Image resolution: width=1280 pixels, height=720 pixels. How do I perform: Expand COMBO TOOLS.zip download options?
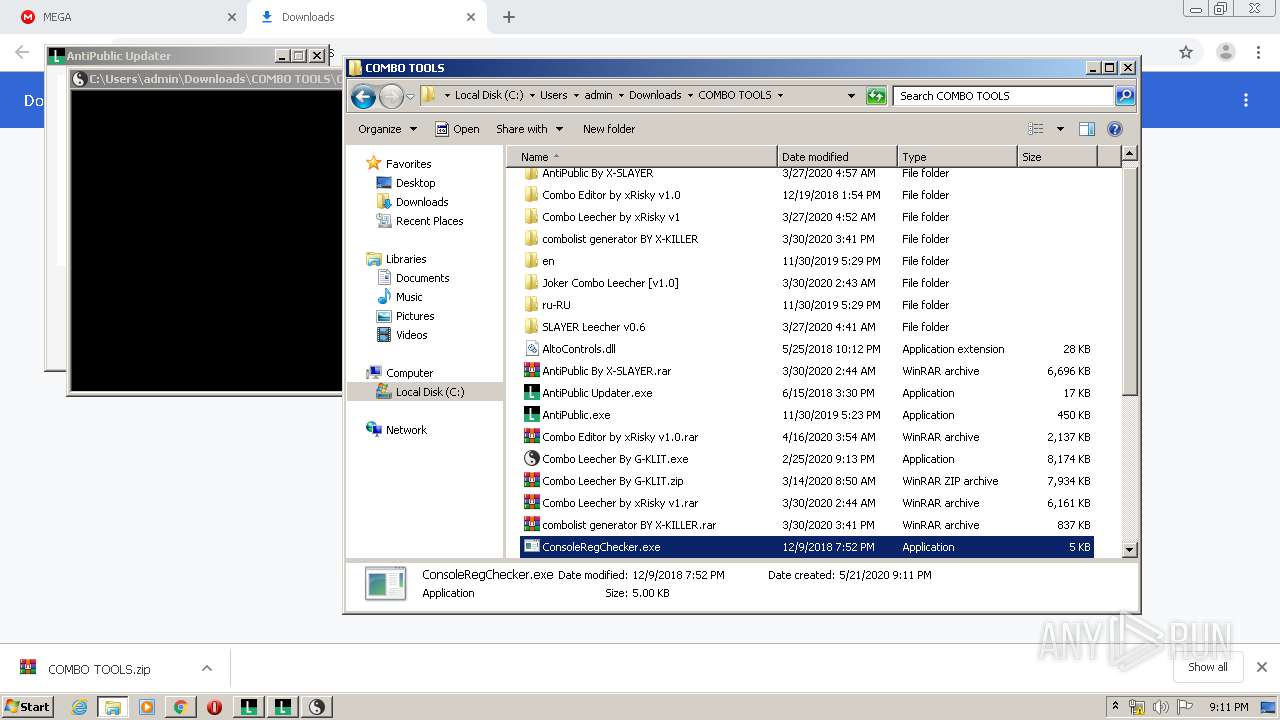(x=207, y=668)
